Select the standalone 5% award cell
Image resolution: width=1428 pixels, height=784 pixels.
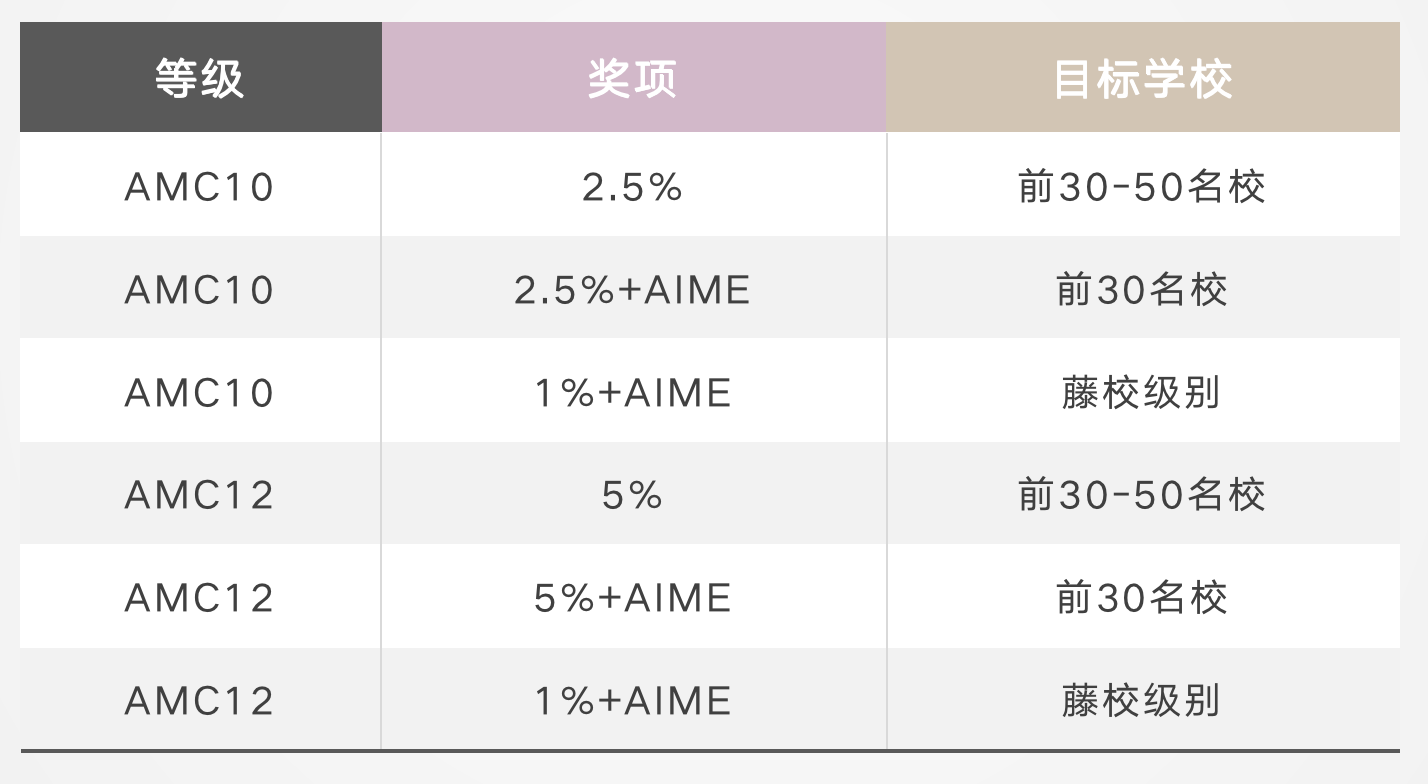(x=633, y=495)
